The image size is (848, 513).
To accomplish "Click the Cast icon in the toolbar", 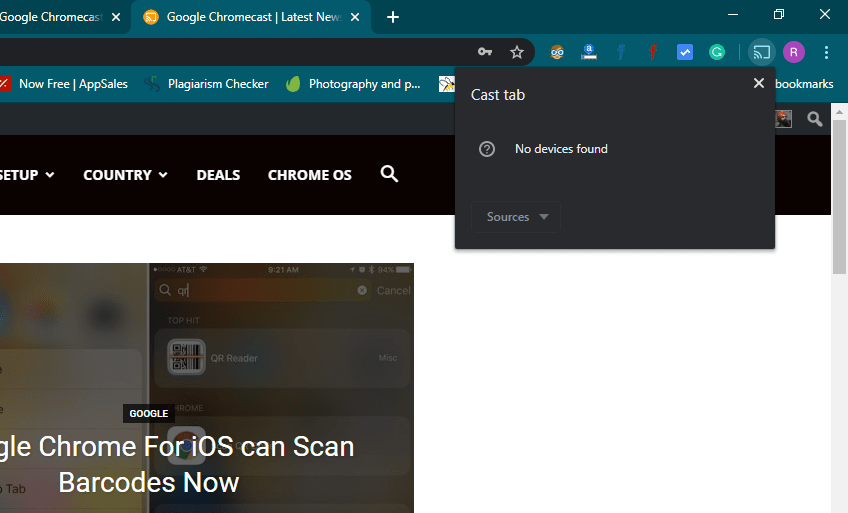I will click(761, 52).
